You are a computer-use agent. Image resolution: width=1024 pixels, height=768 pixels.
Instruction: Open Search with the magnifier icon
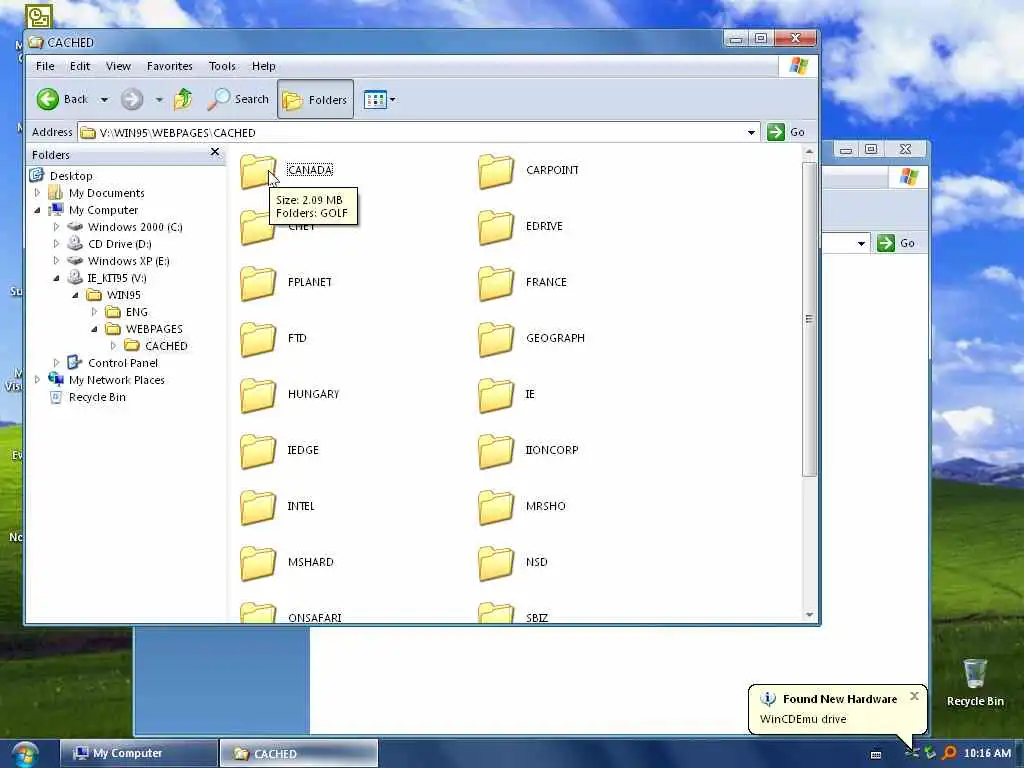(x=218, y=99)
